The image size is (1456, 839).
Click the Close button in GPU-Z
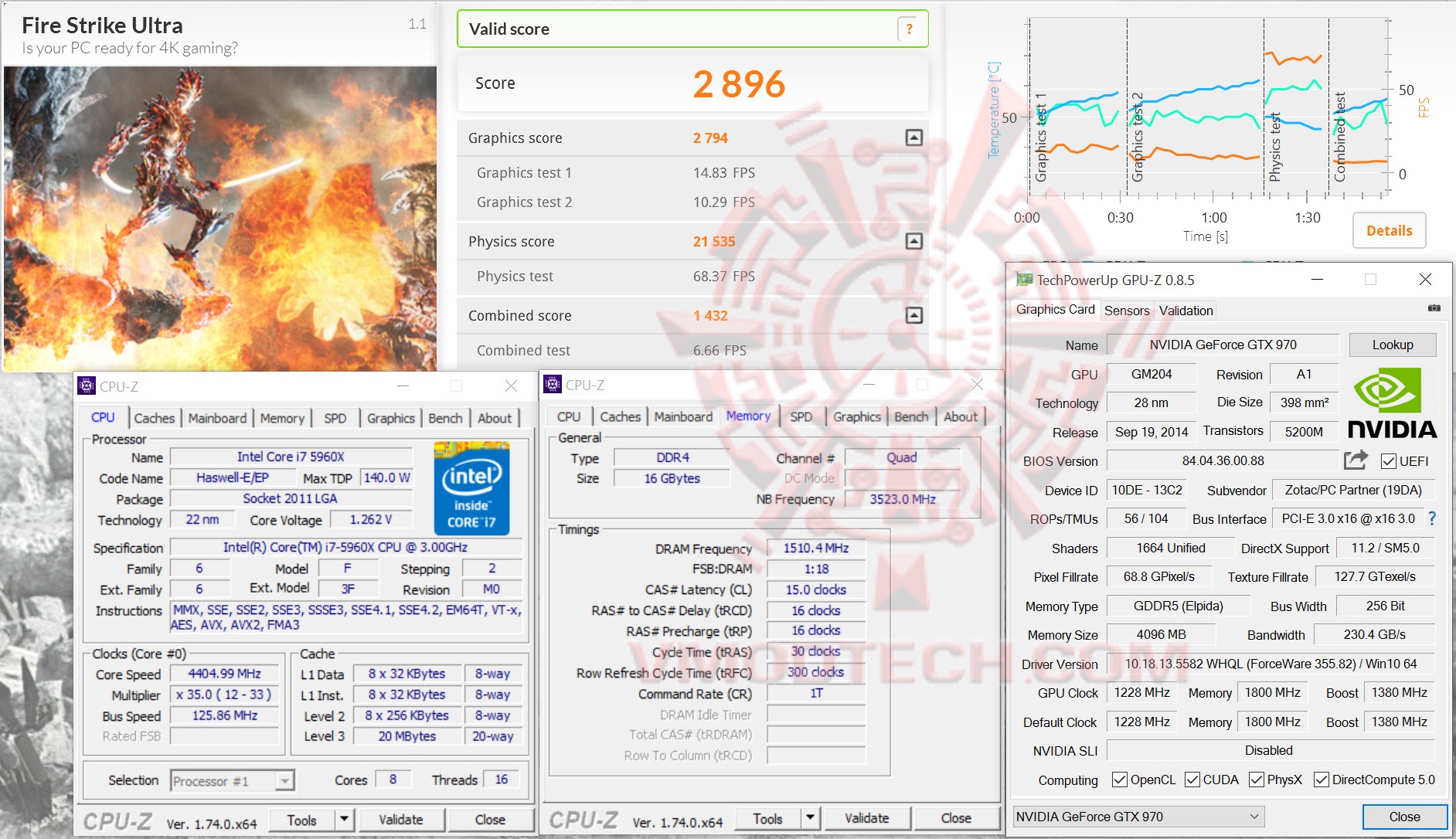click(1404, 817)
